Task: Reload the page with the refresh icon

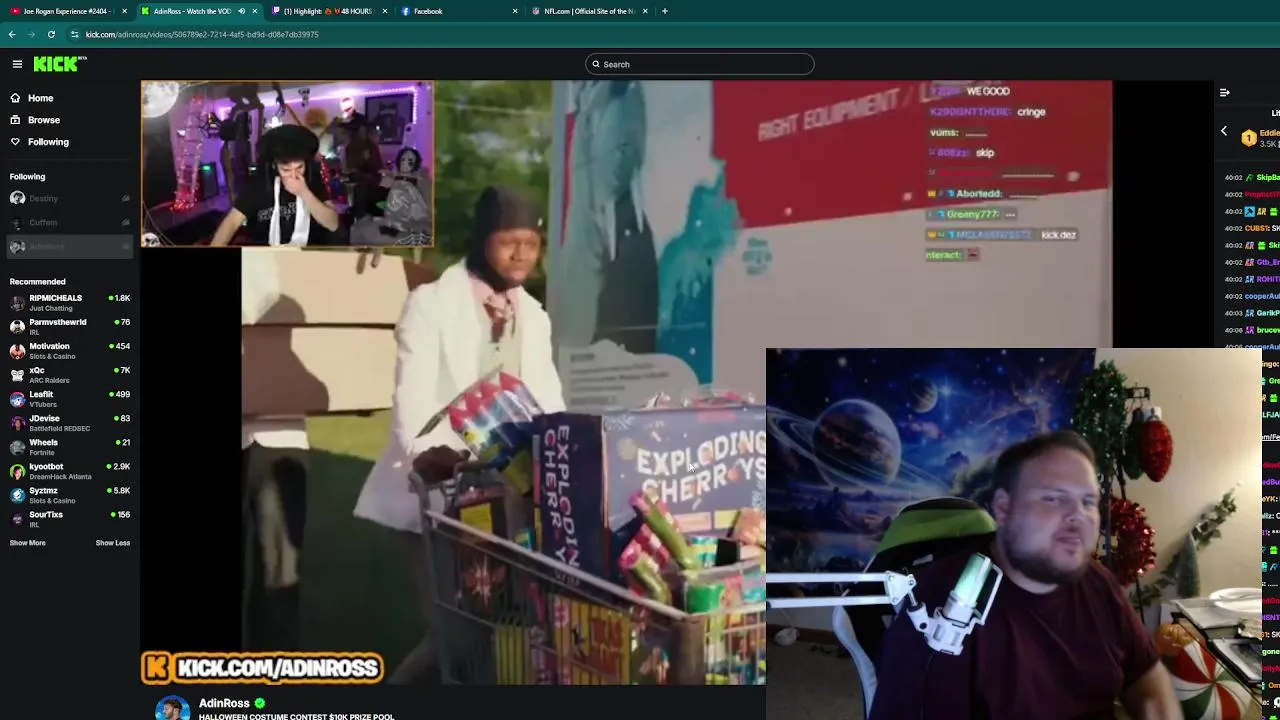Action: click(51, 34)
